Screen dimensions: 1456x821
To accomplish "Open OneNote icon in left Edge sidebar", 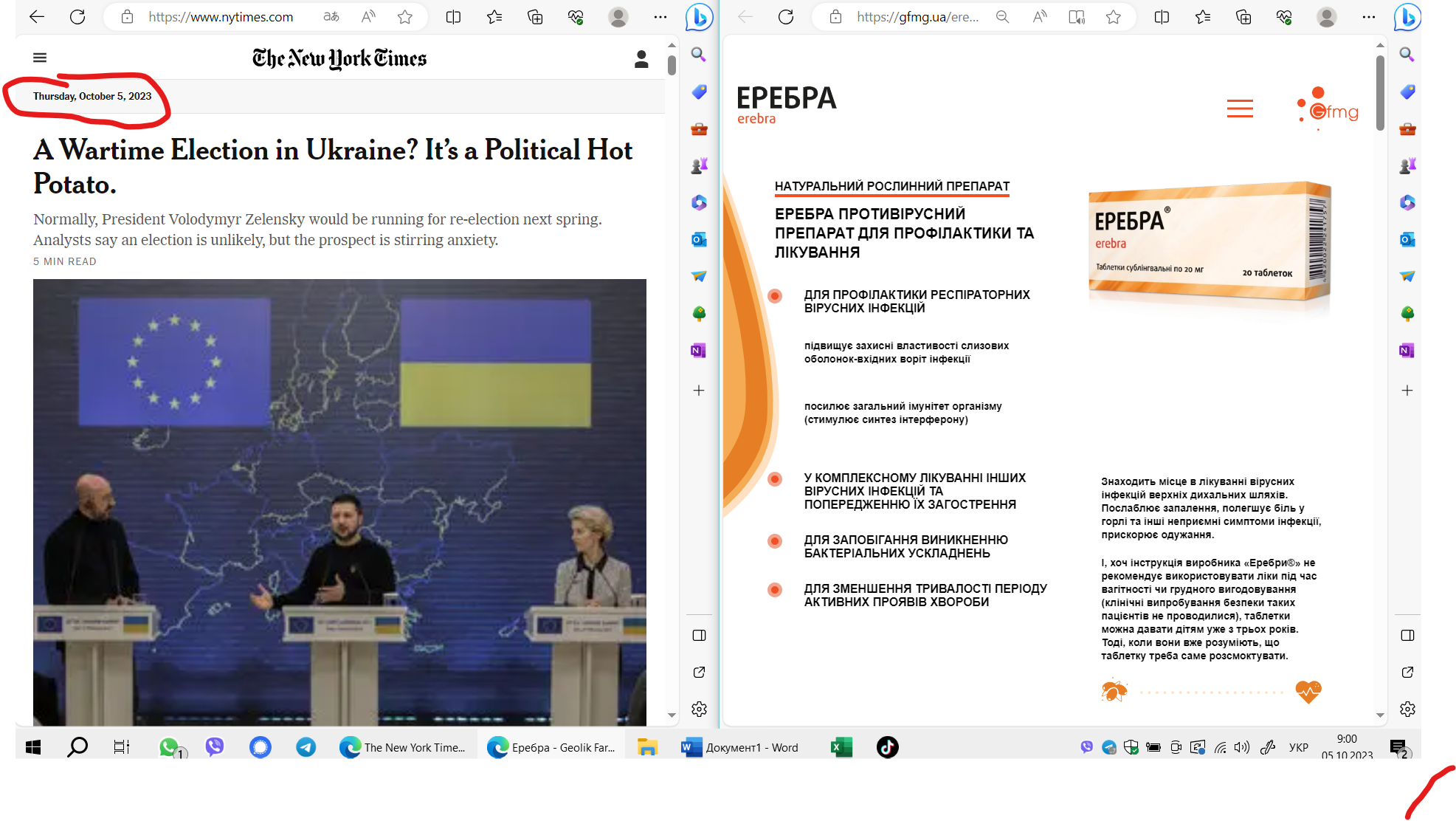I will point(699,350).
